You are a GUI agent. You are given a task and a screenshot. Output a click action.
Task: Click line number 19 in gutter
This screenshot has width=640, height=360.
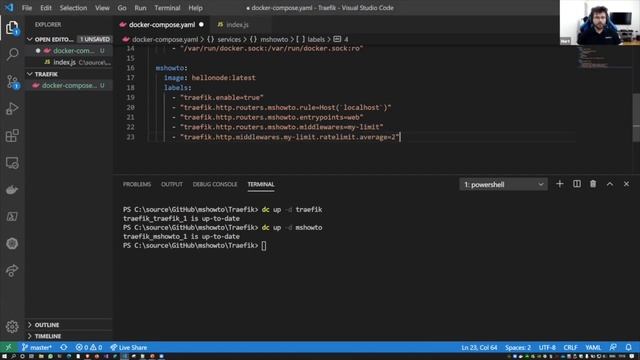point(130,98)
